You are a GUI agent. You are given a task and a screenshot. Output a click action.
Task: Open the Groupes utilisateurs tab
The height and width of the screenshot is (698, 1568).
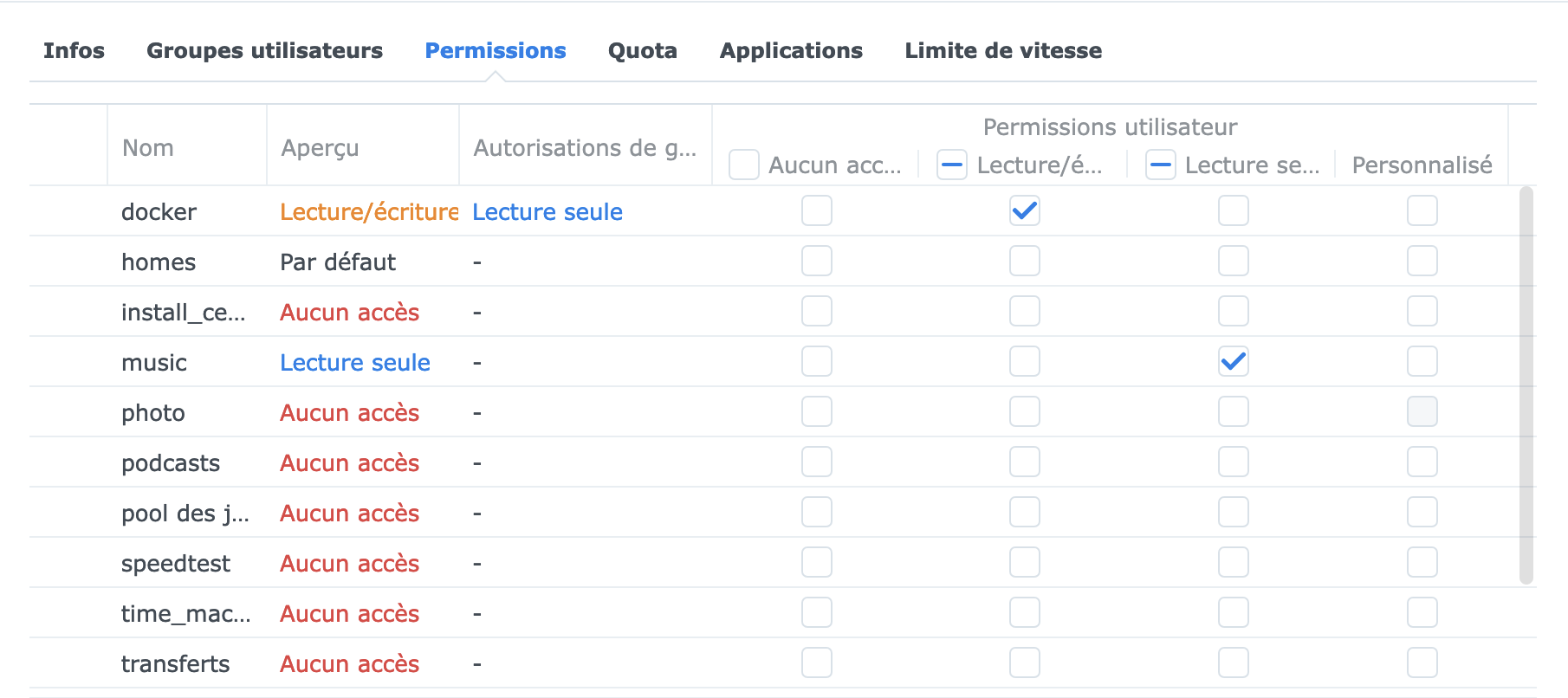tap(264, 51)
